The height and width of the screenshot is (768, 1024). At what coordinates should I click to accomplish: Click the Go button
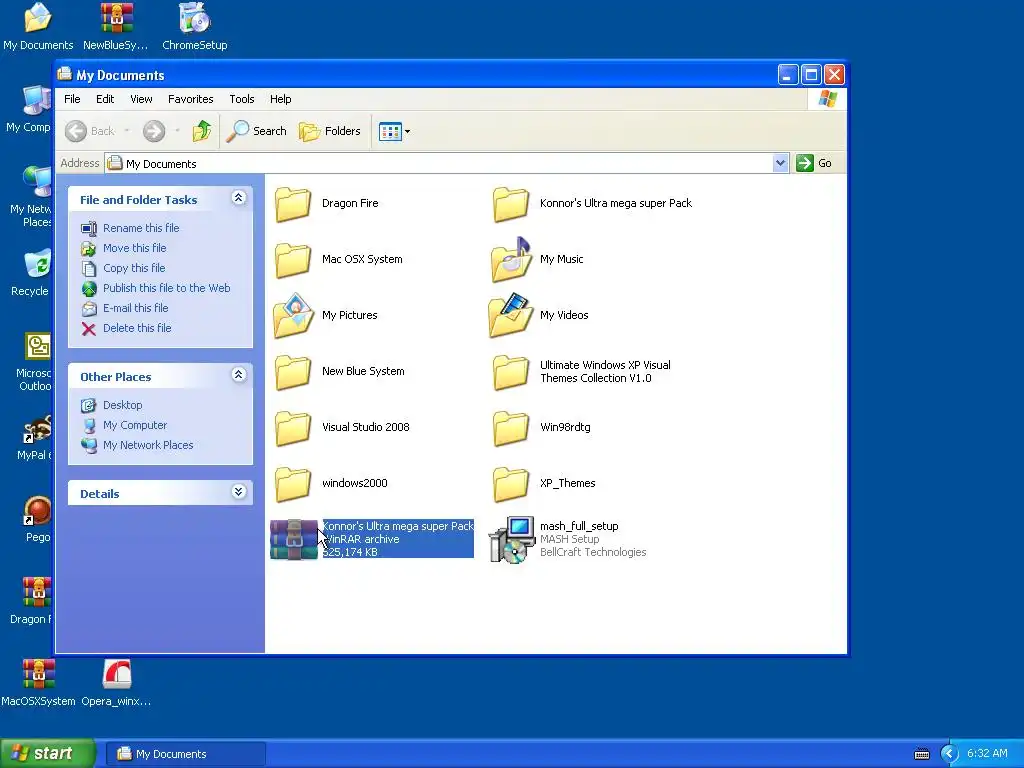click(x=814, y=163)
